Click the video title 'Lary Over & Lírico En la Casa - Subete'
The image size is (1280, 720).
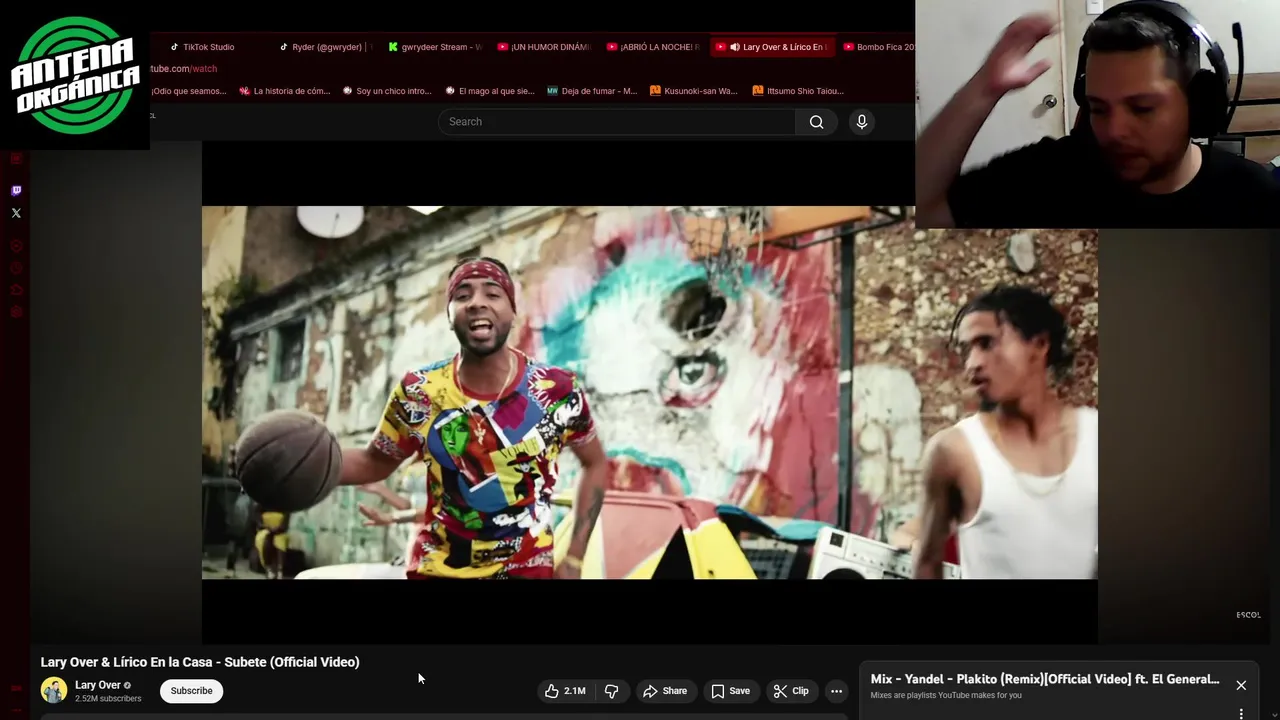click(x=200, y=662)
